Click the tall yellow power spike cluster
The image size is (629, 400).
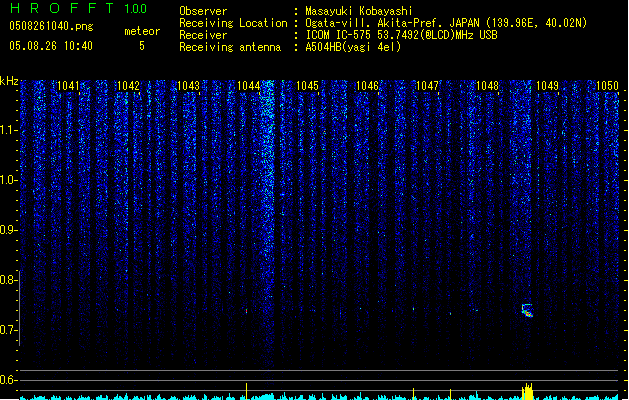click(528, 391)
